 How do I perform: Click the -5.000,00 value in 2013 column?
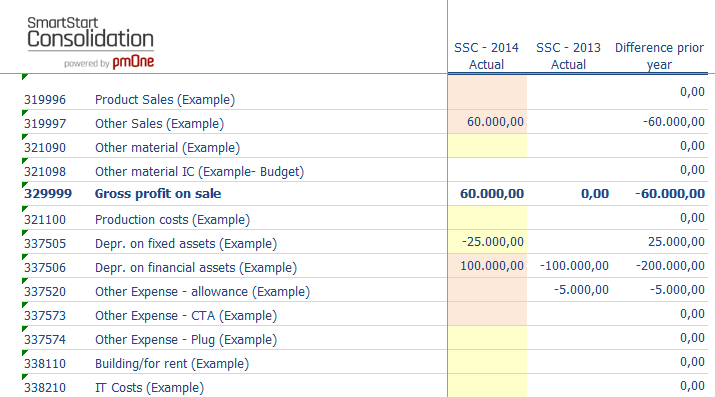coord(581,290)
